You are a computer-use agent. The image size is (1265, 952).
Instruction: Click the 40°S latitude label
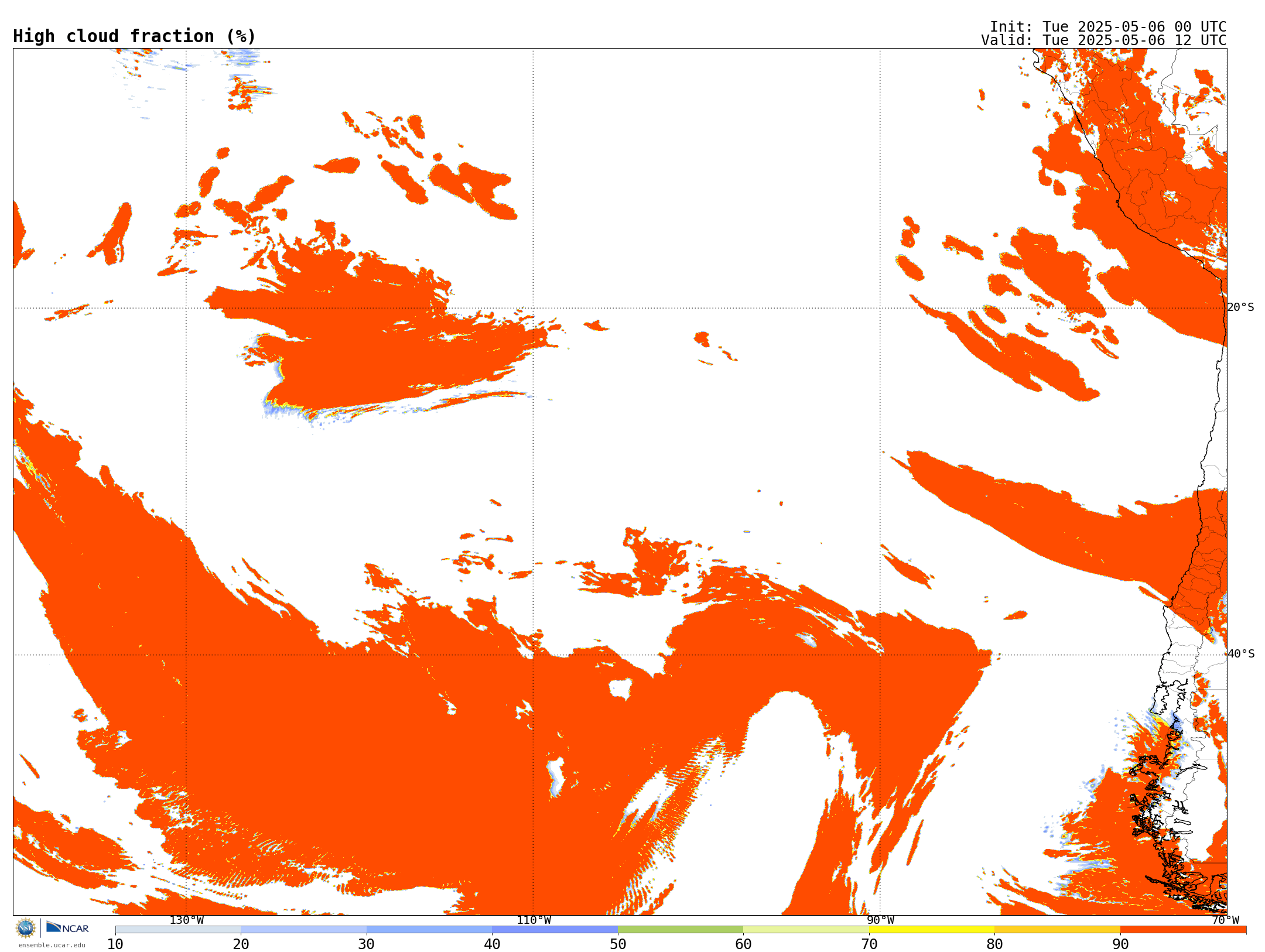1241,654
